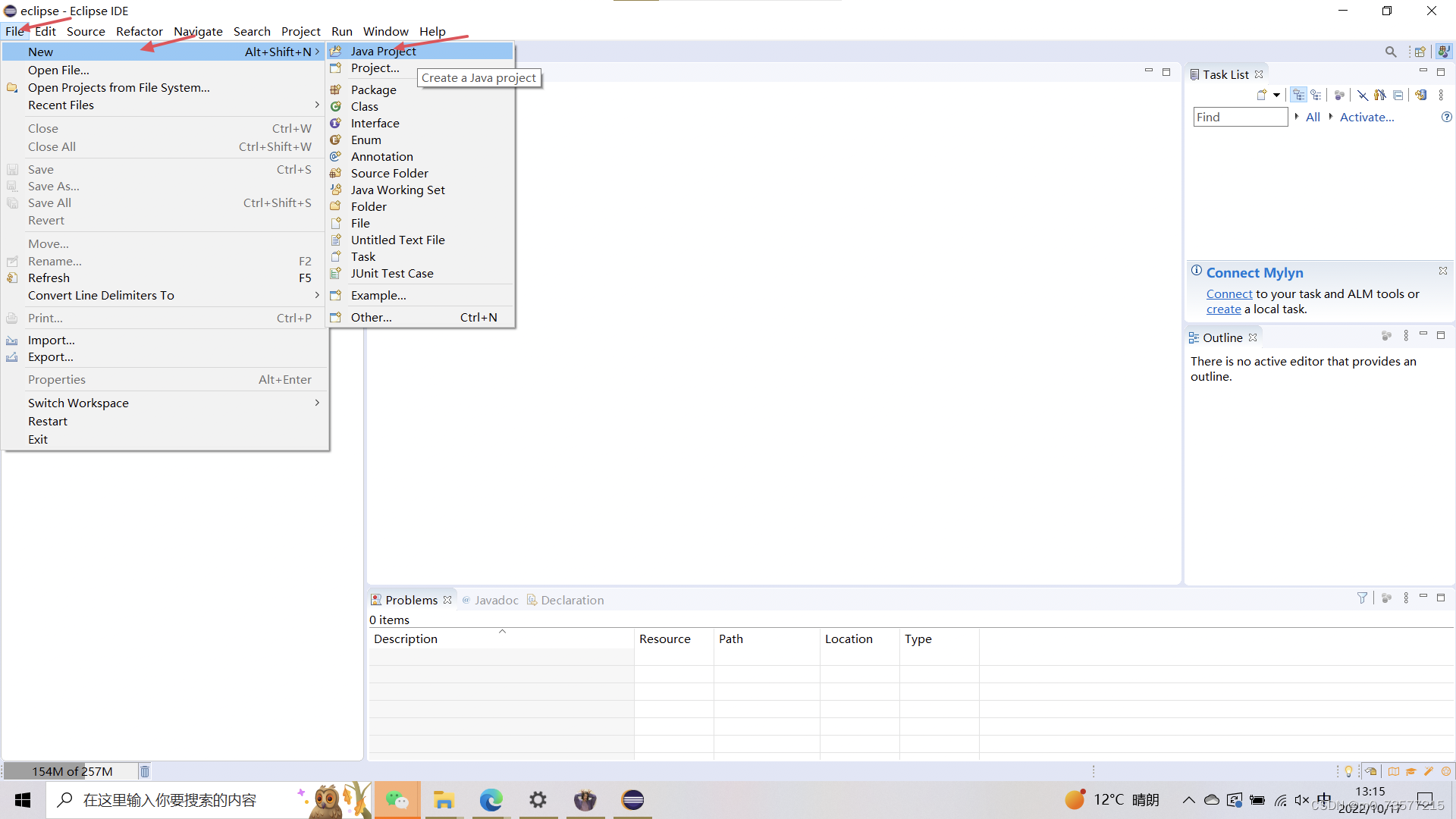Expand Convert Line Delimiters To submenu
This screenshot has width=1456, height=819.
coord(165,296)
